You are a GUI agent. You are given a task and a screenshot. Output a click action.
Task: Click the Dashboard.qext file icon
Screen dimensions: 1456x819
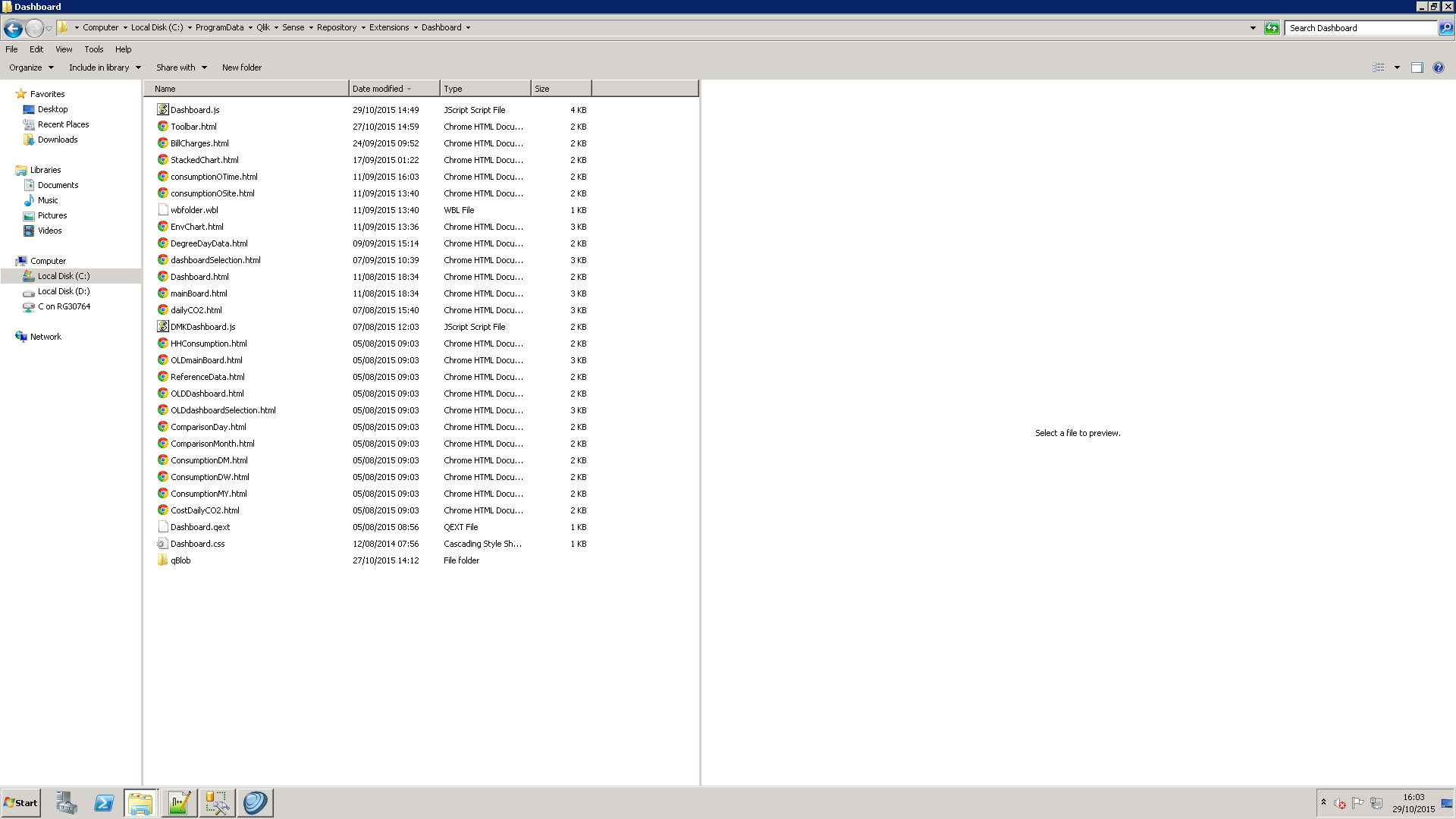[x=162, y=526]
